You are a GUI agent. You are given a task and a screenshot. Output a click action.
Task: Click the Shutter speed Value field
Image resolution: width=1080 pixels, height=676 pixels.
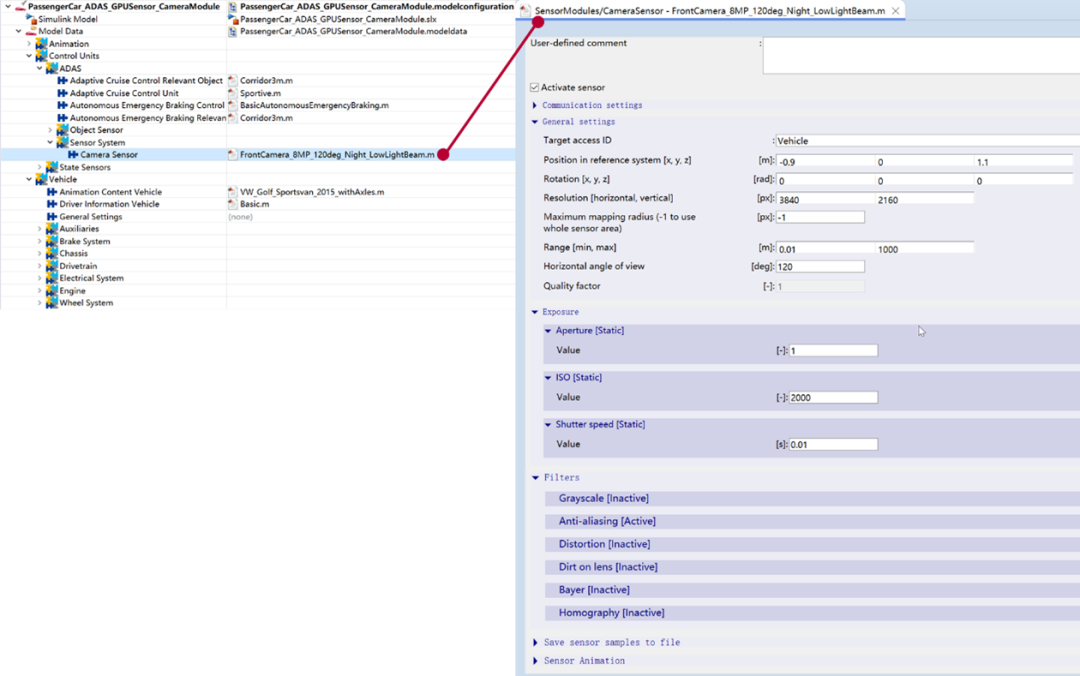click(833, 444)
